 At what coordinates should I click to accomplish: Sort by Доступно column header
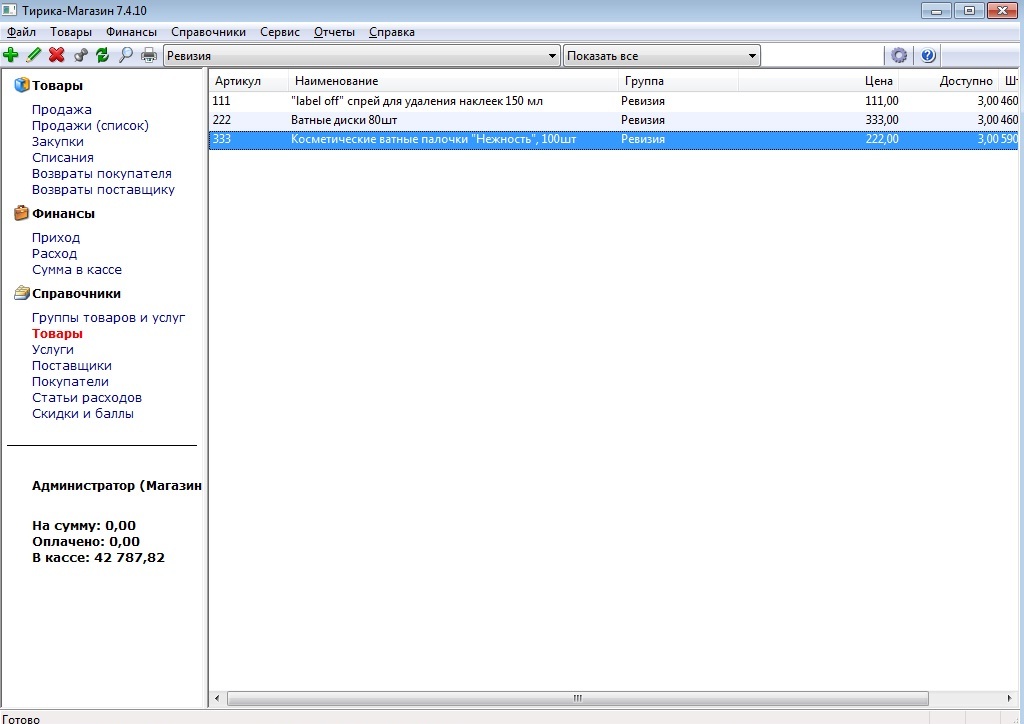949,81
